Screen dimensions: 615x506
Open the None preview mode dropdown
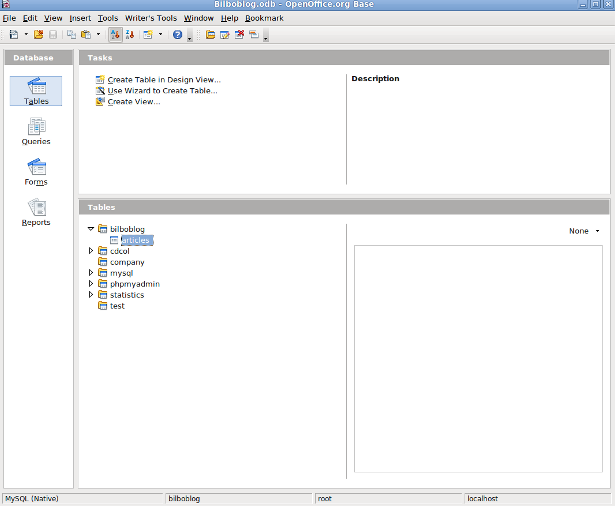584,231
